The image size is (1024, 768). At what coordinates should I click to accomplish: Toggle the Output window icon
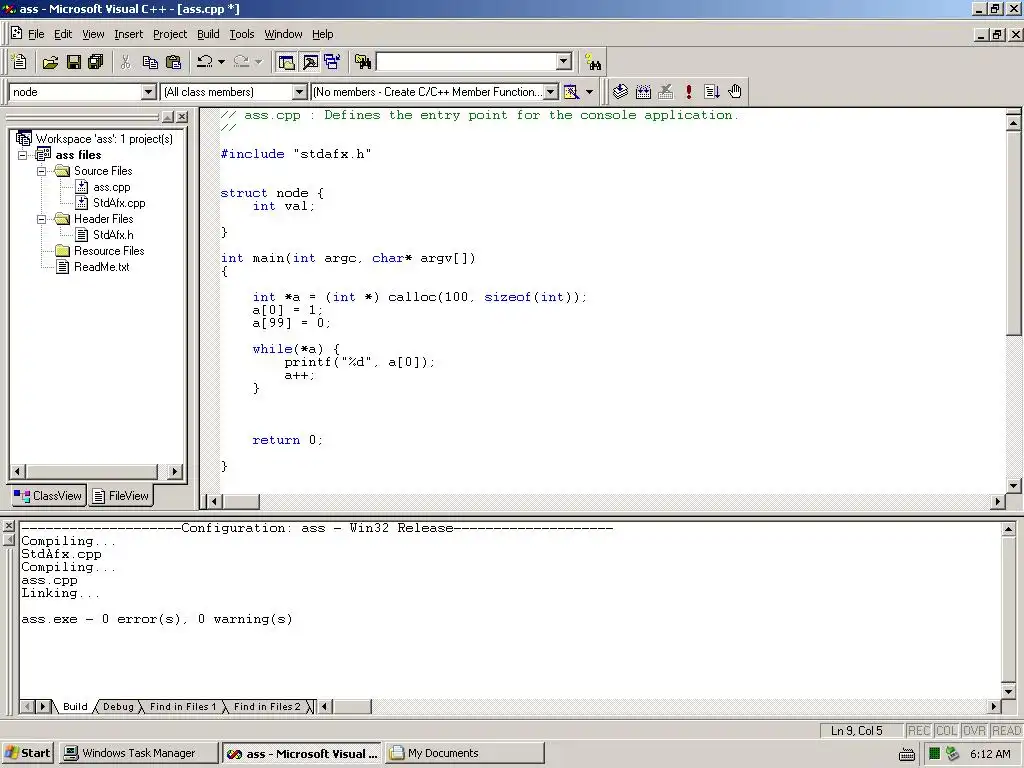(x=310, y=62)
